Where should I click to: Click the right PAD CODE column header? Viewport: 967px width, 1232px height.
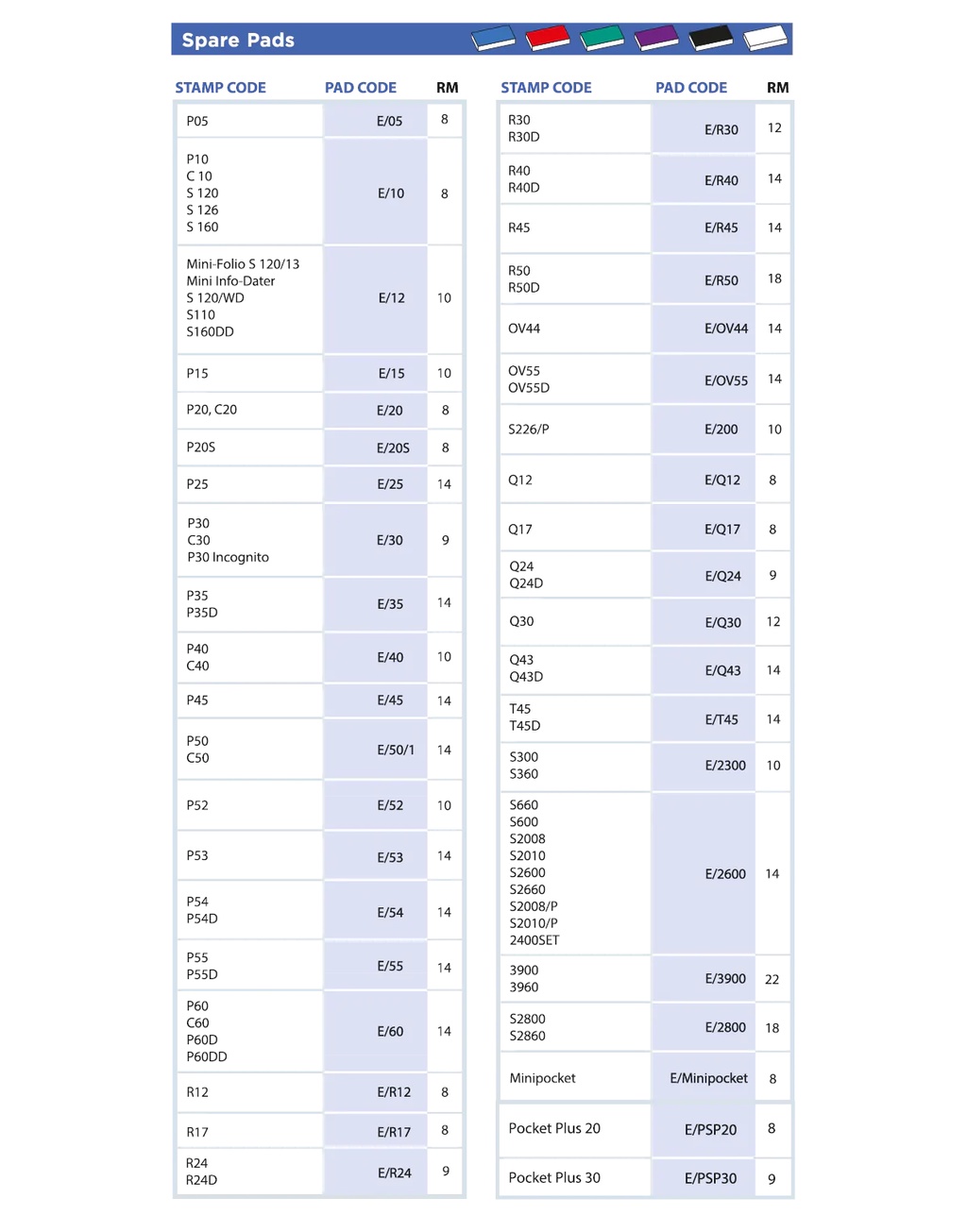point(691,88)
